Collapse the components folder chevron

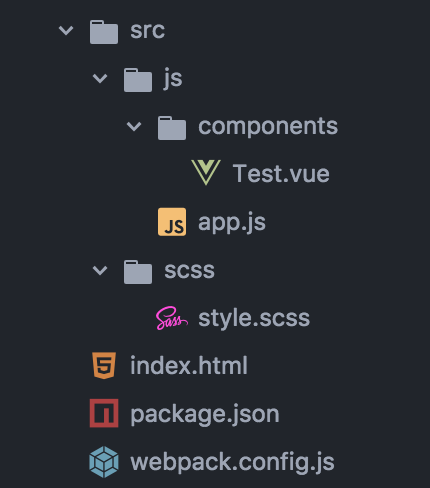pos(134,127)
